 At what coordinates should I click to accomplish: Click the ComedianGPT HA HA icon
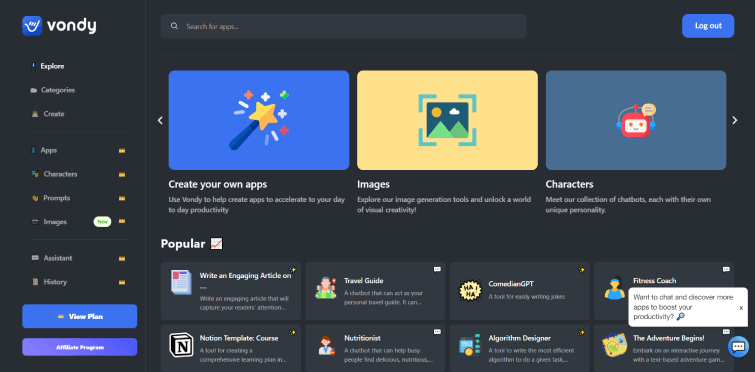[470, 290]
